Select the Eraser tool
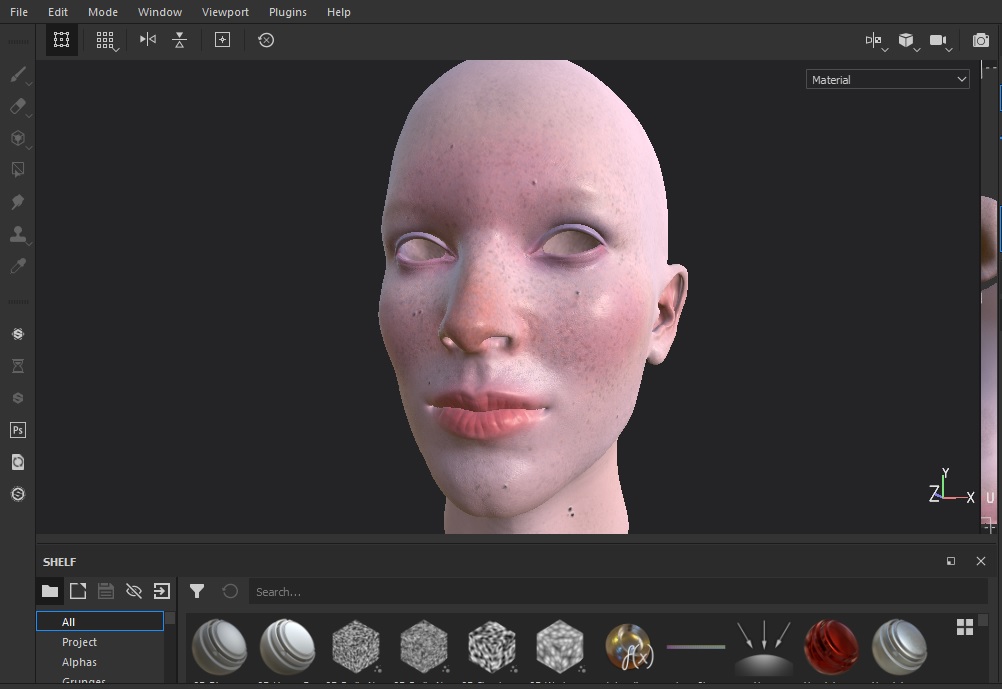 (18, 106)
